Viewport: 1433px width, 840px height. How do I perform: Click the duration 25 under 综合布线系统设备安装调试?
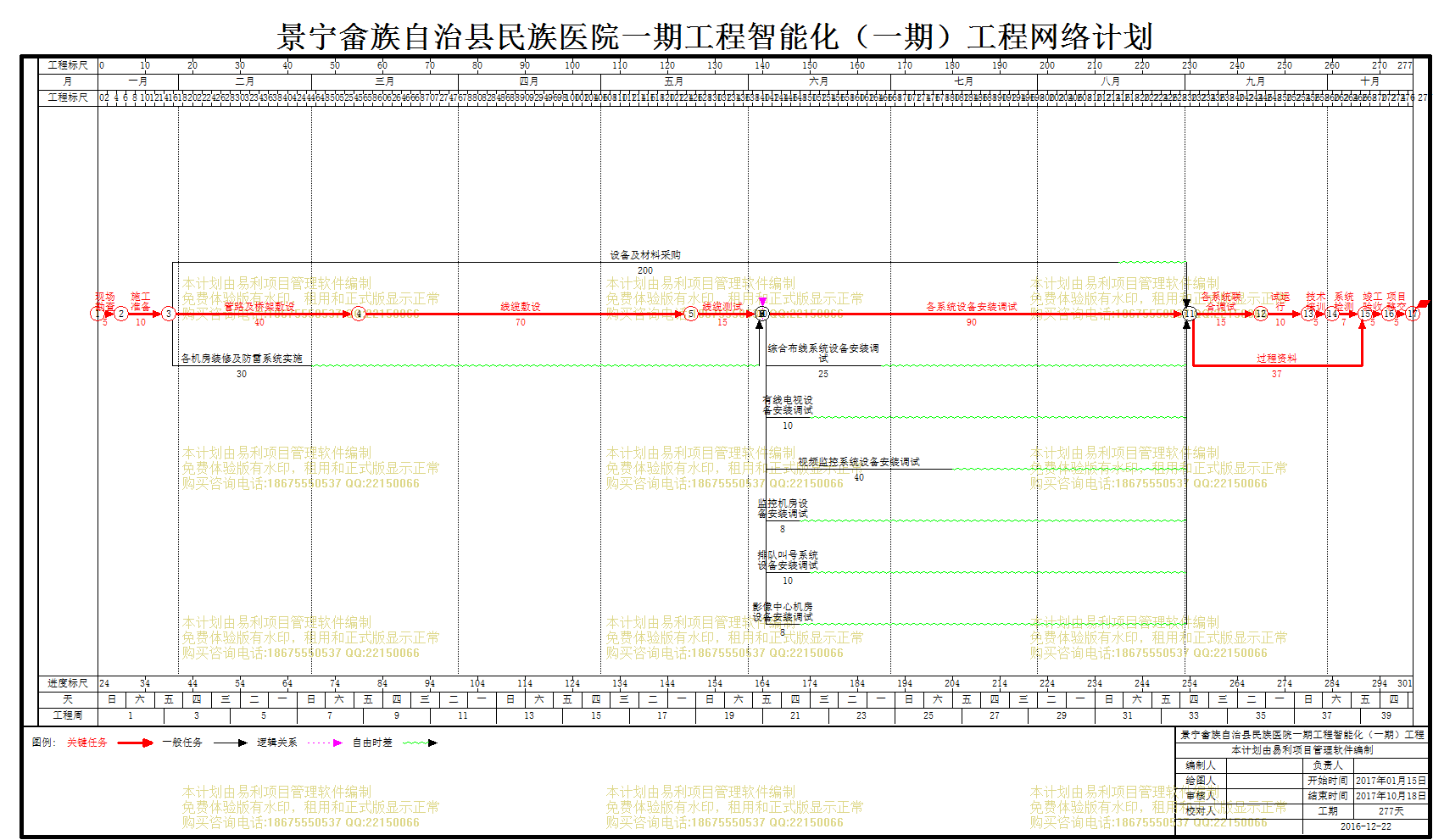click(823, 374)
